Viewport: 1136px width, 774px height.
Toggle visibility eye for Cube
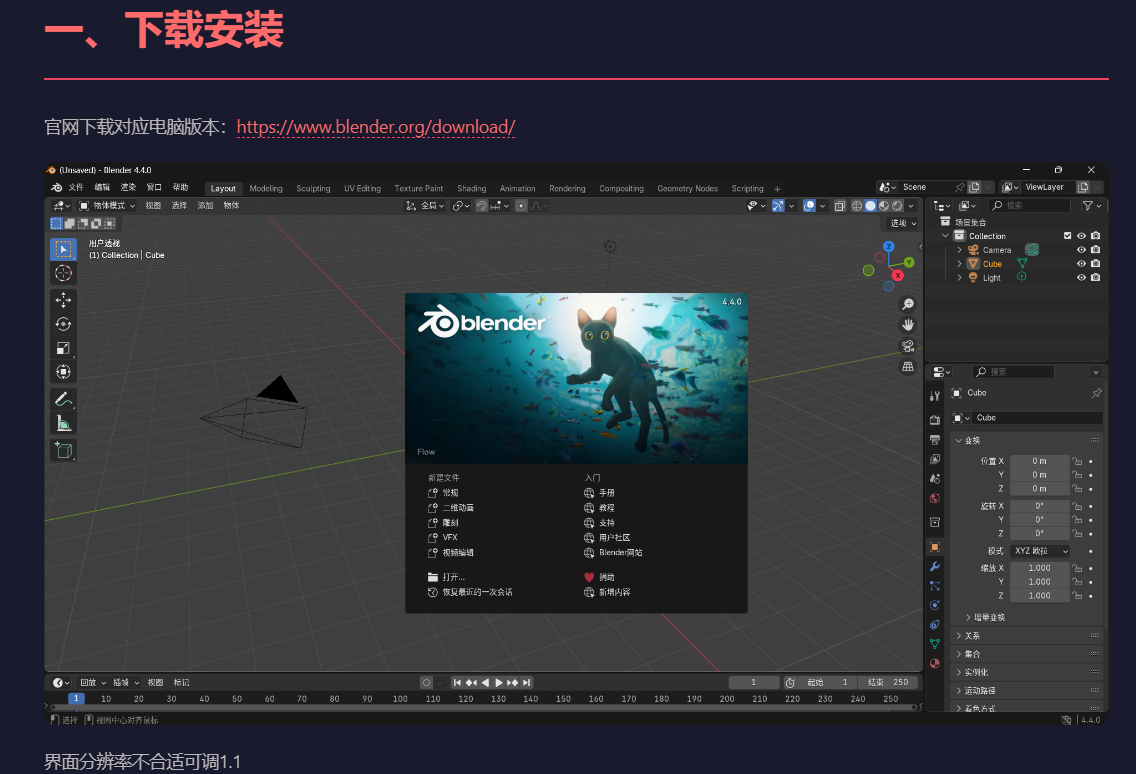pyautogui.click(x=1081, y=264)
